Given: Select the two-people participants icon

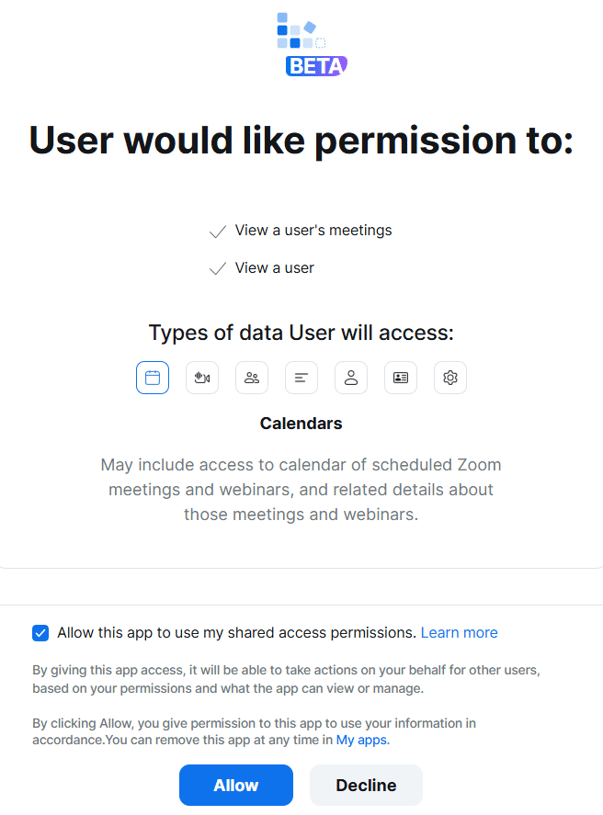Looking at the screenshot, I should tap(252, 377).
